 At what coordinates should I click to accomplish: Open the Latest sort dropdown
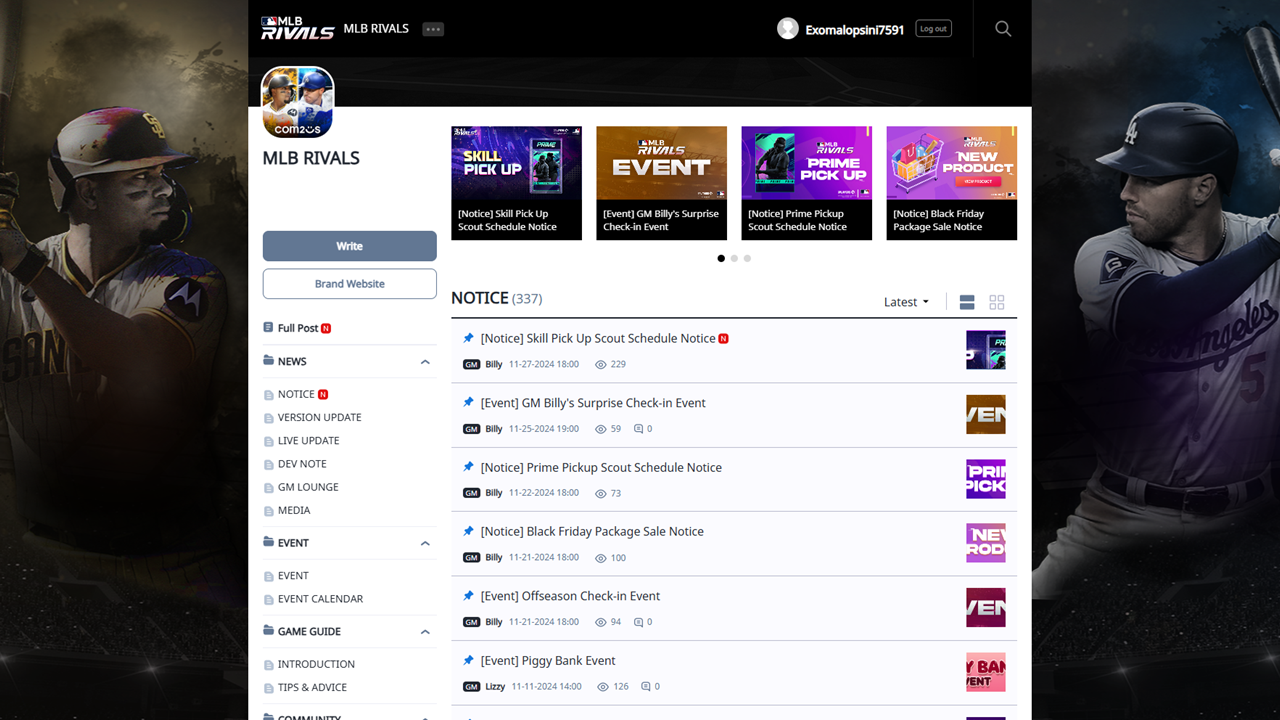906,302
